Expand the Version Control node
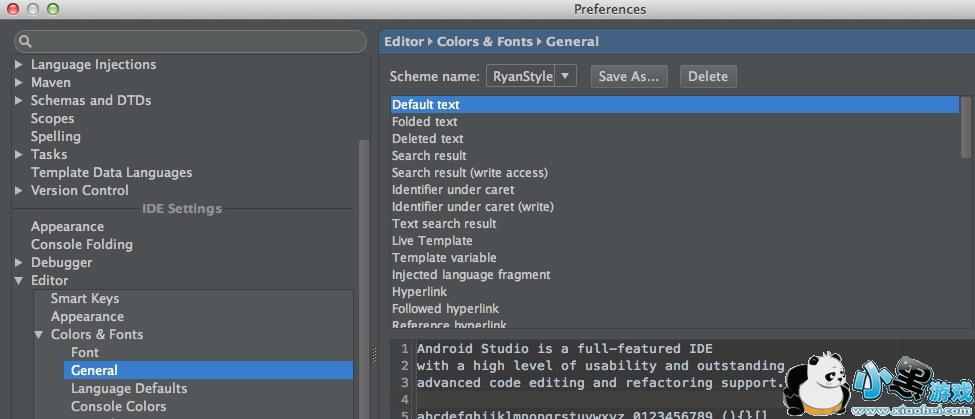 click(x=19, y=191)
